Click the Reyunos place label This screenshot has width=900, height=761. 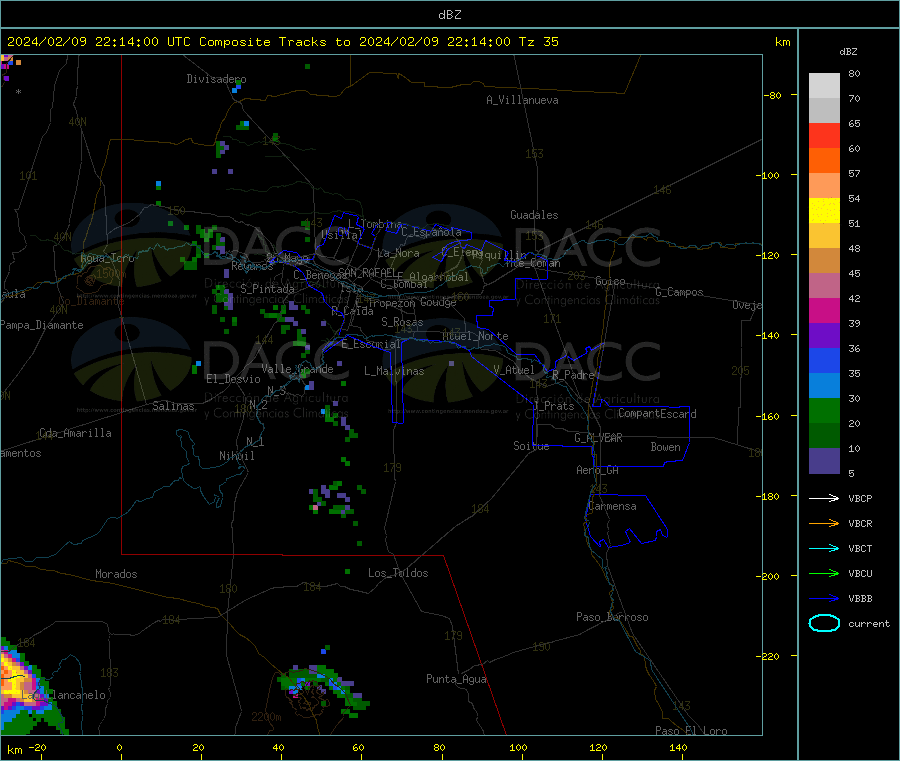(x=252, y=266)
